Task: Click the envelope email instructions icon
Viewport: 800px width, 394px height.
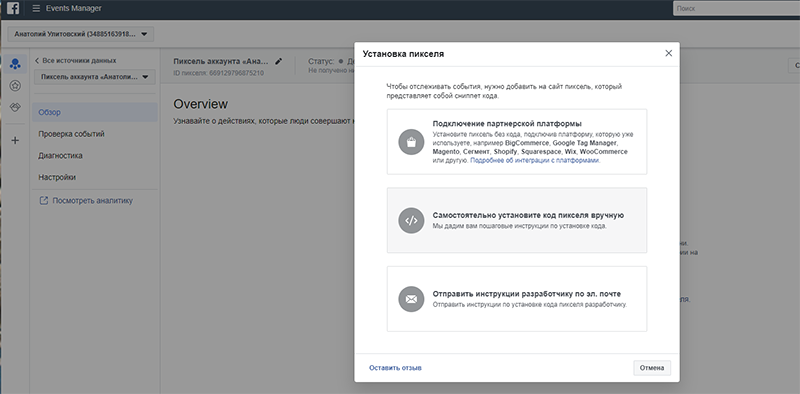Action: click(411, 299)
